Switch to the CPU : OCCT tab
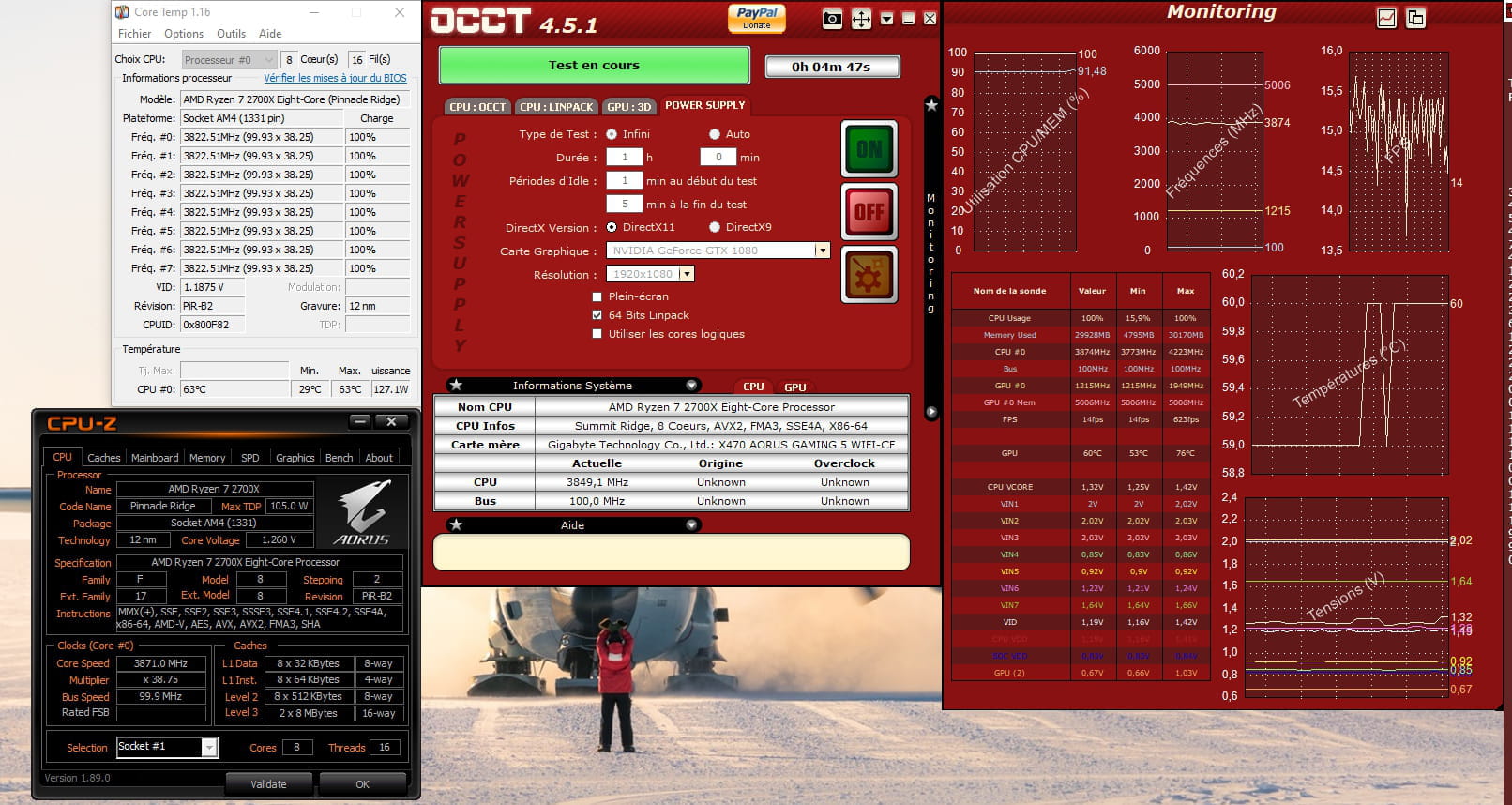The height and width of the screenshot is (805, 1512). point(477,106)
